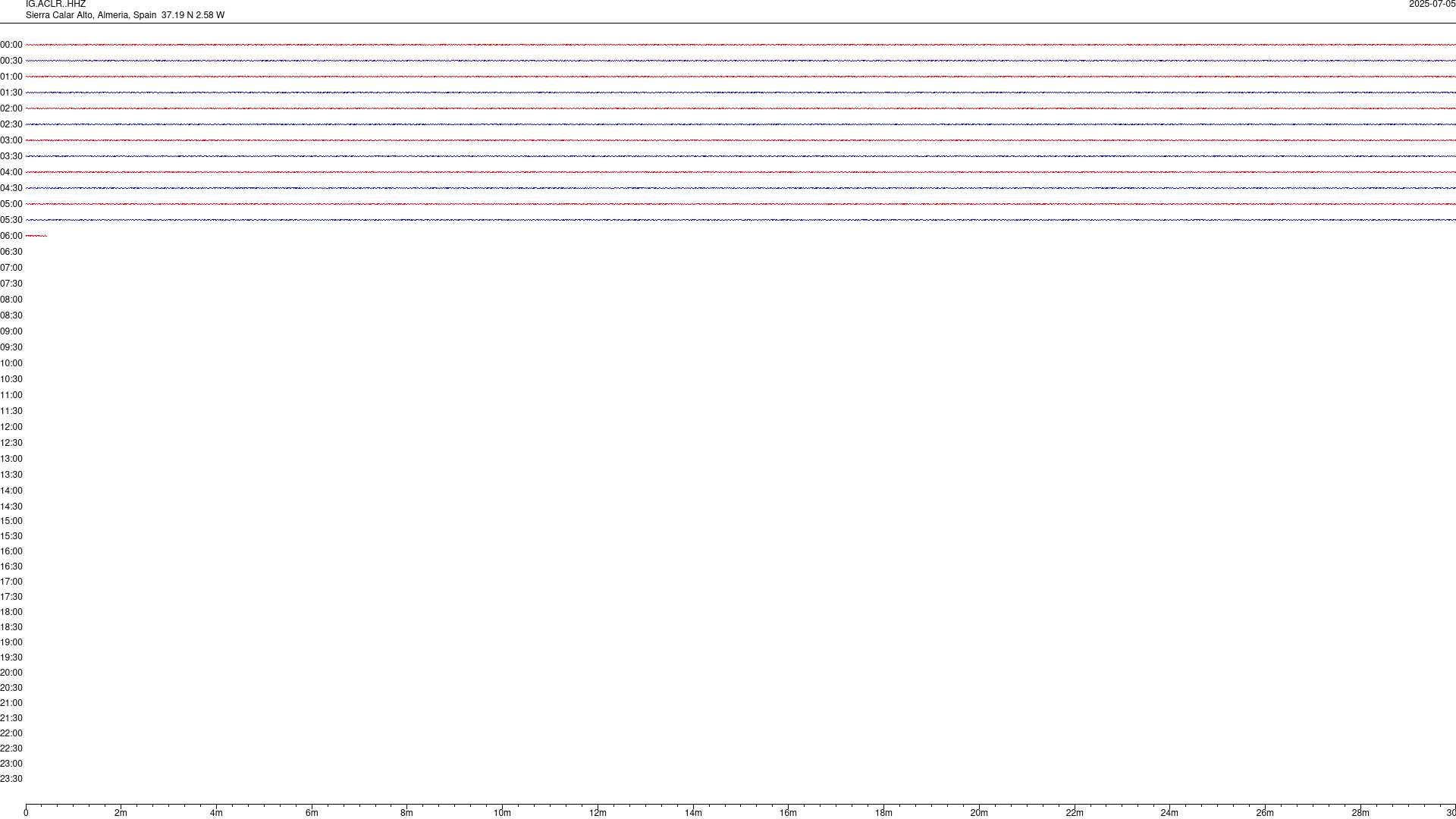Select the 03:00 time row label
Image resolution: width=1456 pixels, height=819 pixels.
[x=11, y=140]
